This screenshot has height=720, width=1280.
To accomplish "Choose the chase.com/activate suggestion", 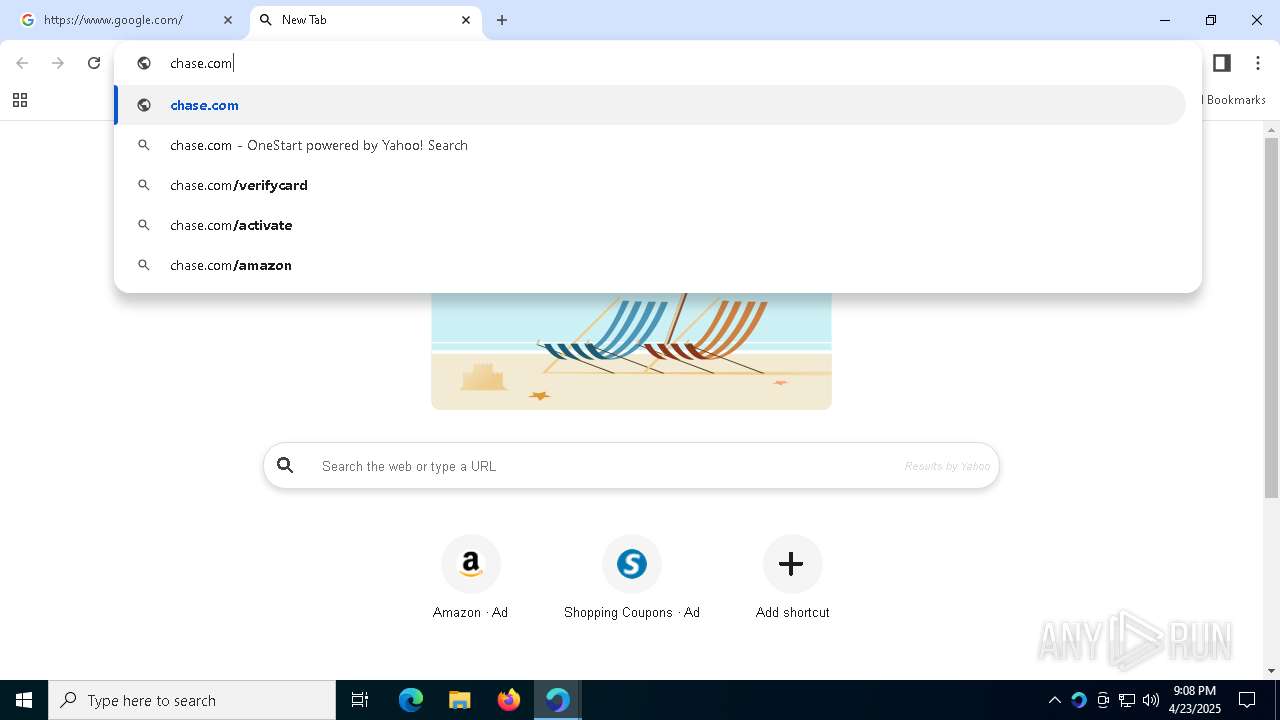I will pyautogui.click(x=651, y=225).
